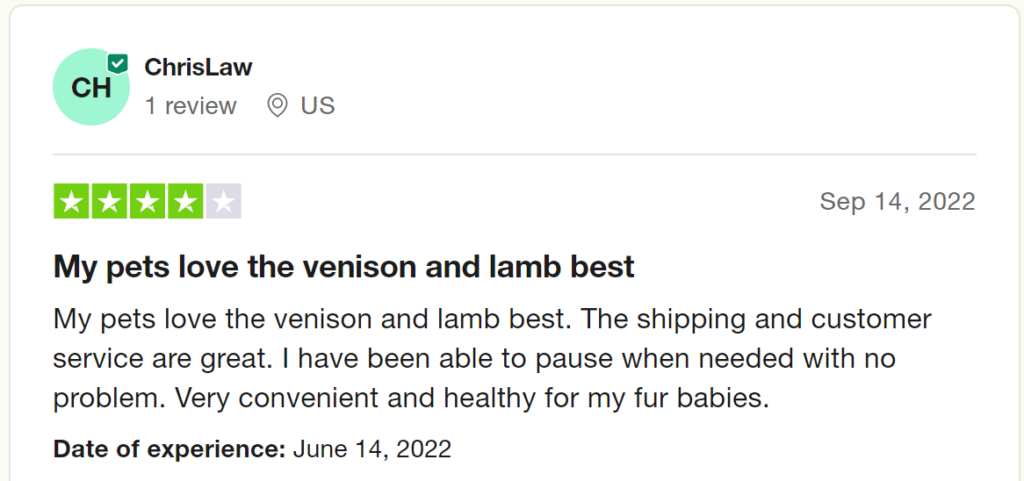Click "My pets love" at start of review body

pos(136,320)
